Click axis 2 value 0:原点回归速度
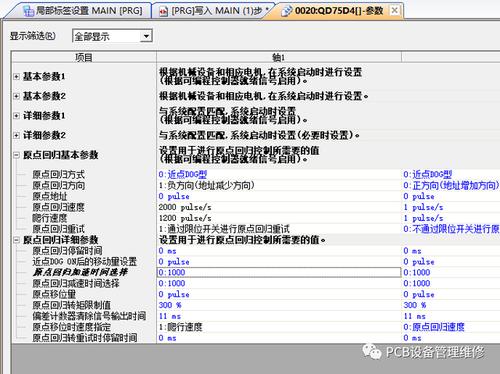The height and width of the screenshot is (374, 500). coord(434,327)
